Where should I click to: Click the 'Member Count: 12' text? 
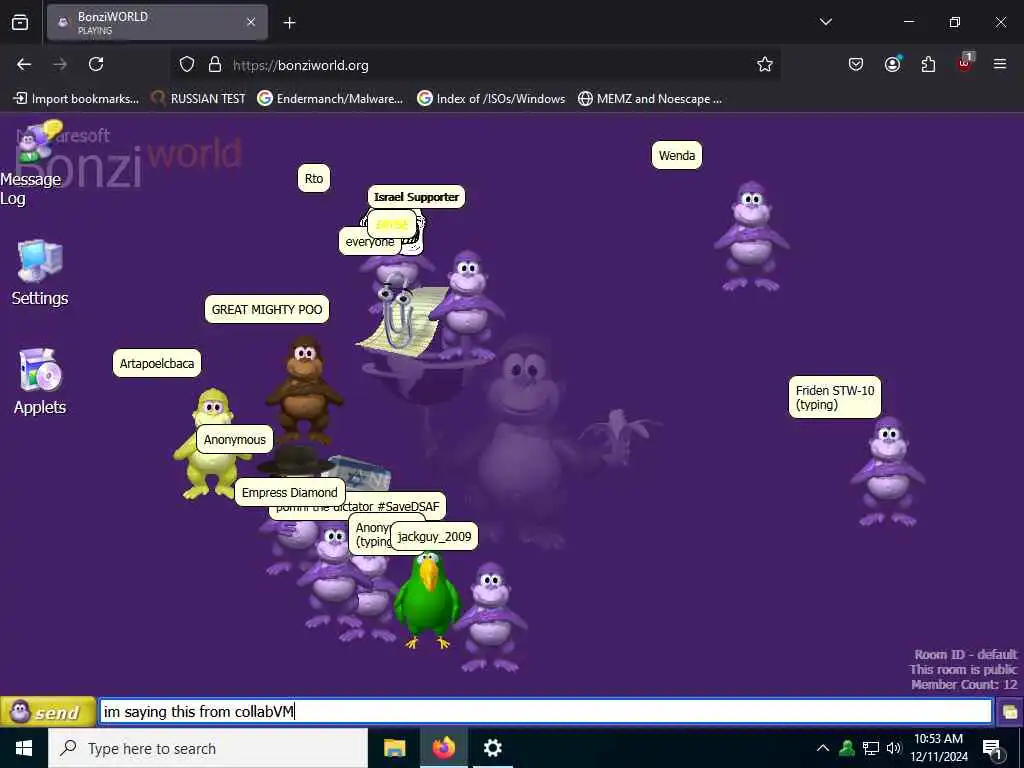click(964, 684)
